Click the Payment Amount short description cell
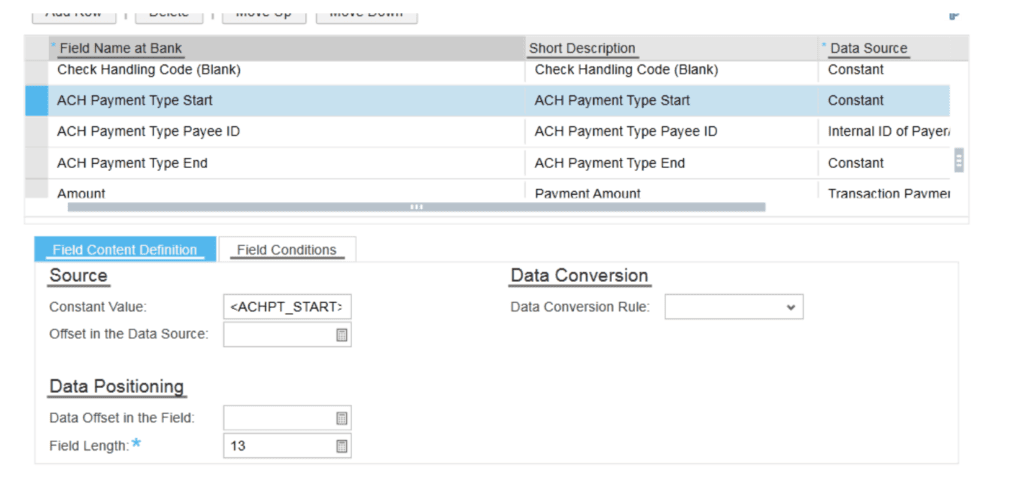Viewport: 1024px width, 496px height. 671,191
